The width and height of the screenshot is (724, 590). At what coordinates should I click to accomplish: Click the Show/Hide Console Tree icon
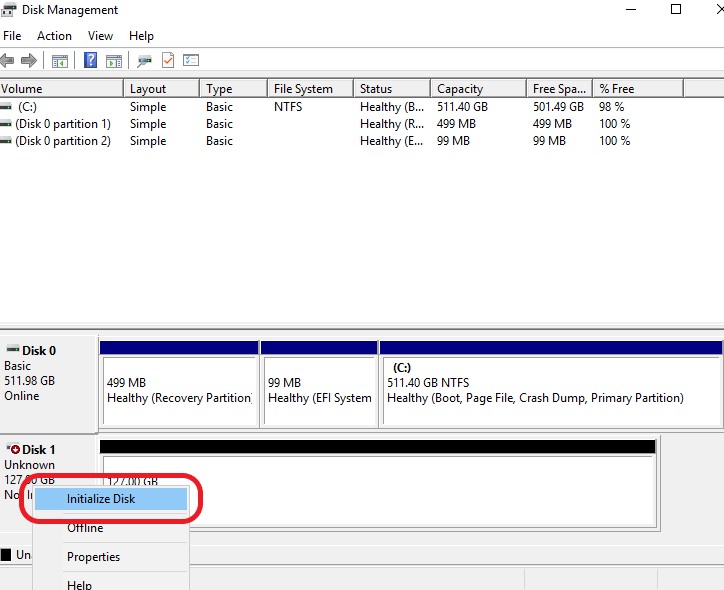[60, 61]
